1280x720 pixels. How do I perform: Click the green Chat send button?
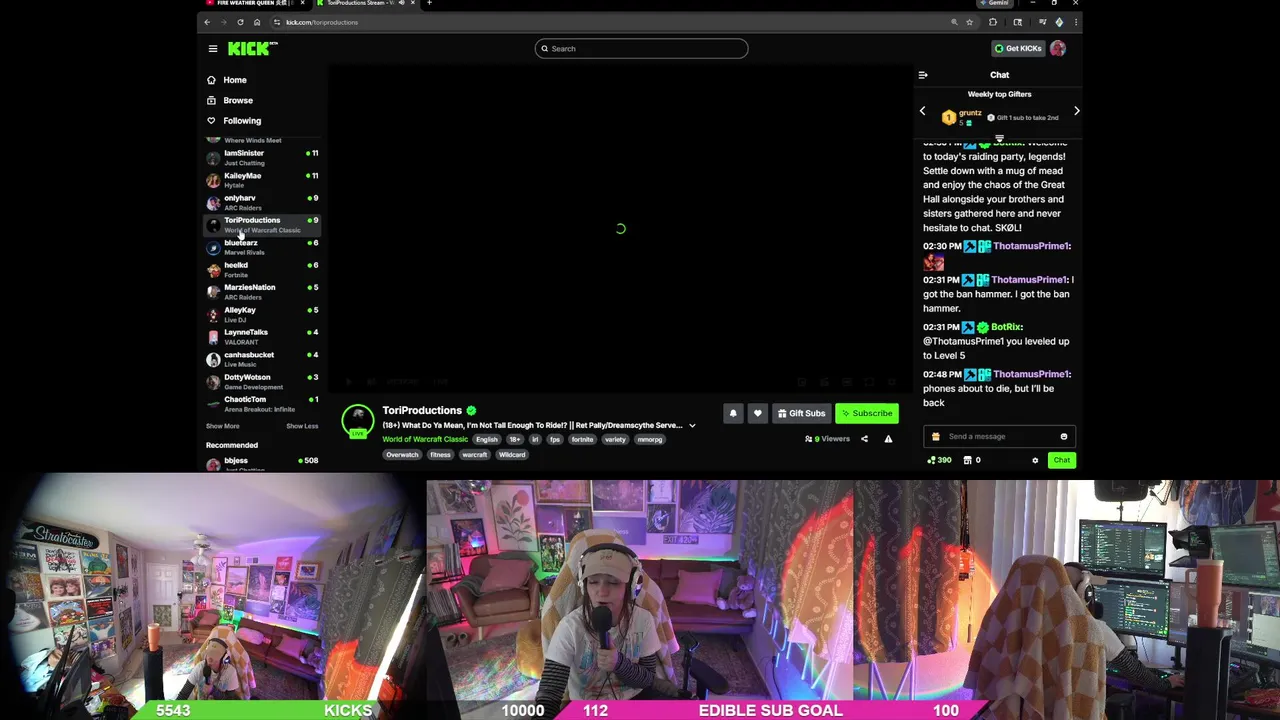click(x=1061, y=460)
